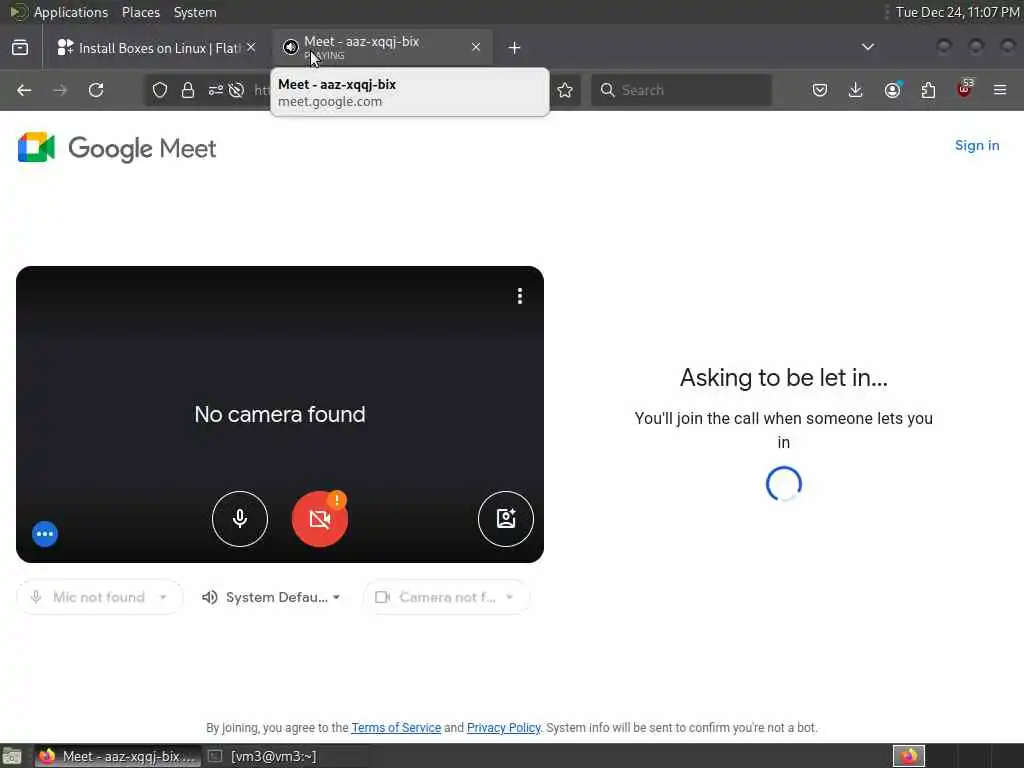This screenshot has width=1024, height=768.
Task: Click the Google Meet logo
Action: 117,148
